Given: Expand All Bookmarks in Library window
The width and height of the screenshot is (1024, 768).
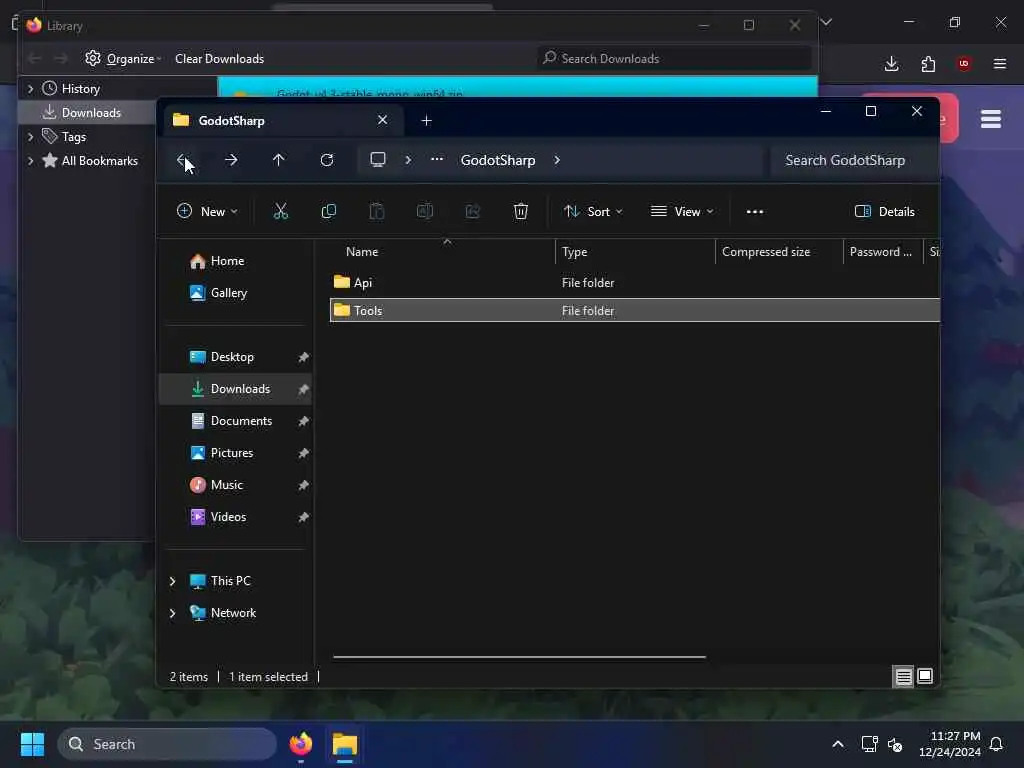Looking at the screenshot, I should [x=30, y=161].
